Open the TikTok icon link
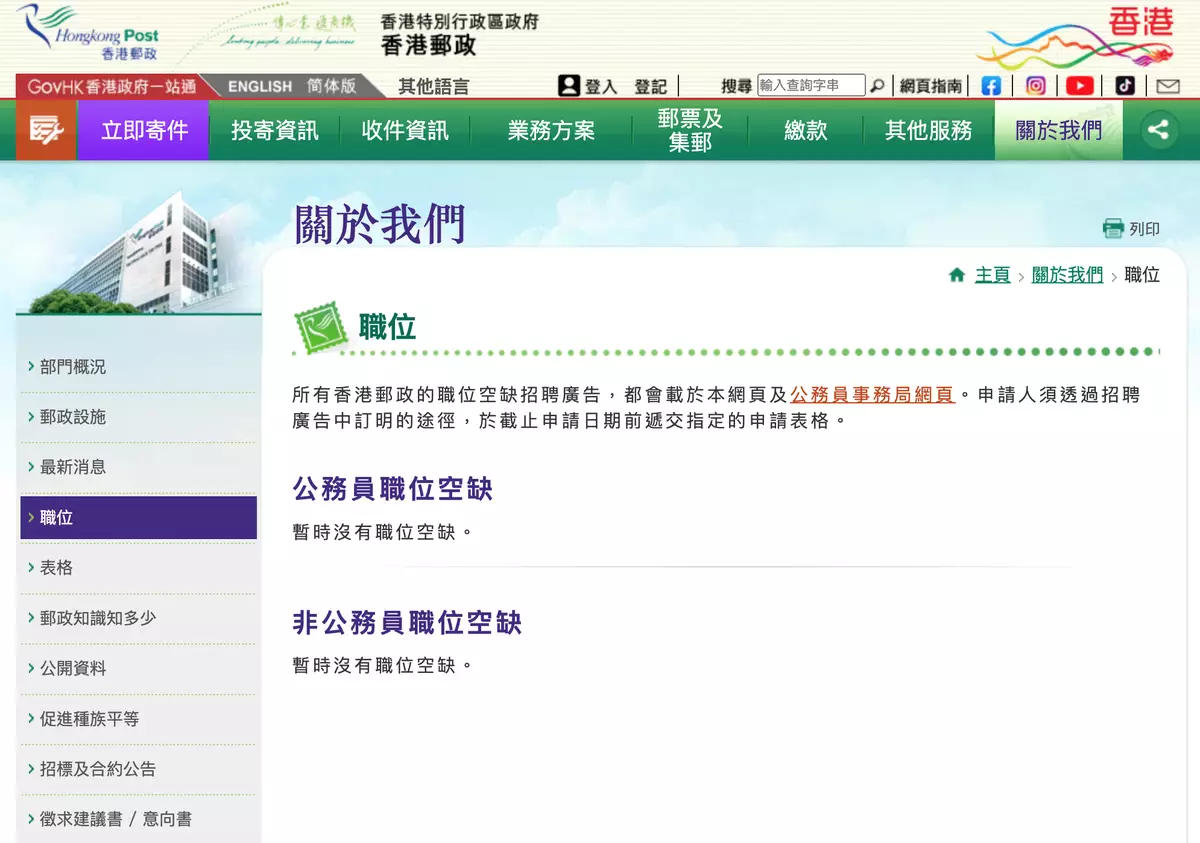1200x843 pixels. tap(1125, 86)
